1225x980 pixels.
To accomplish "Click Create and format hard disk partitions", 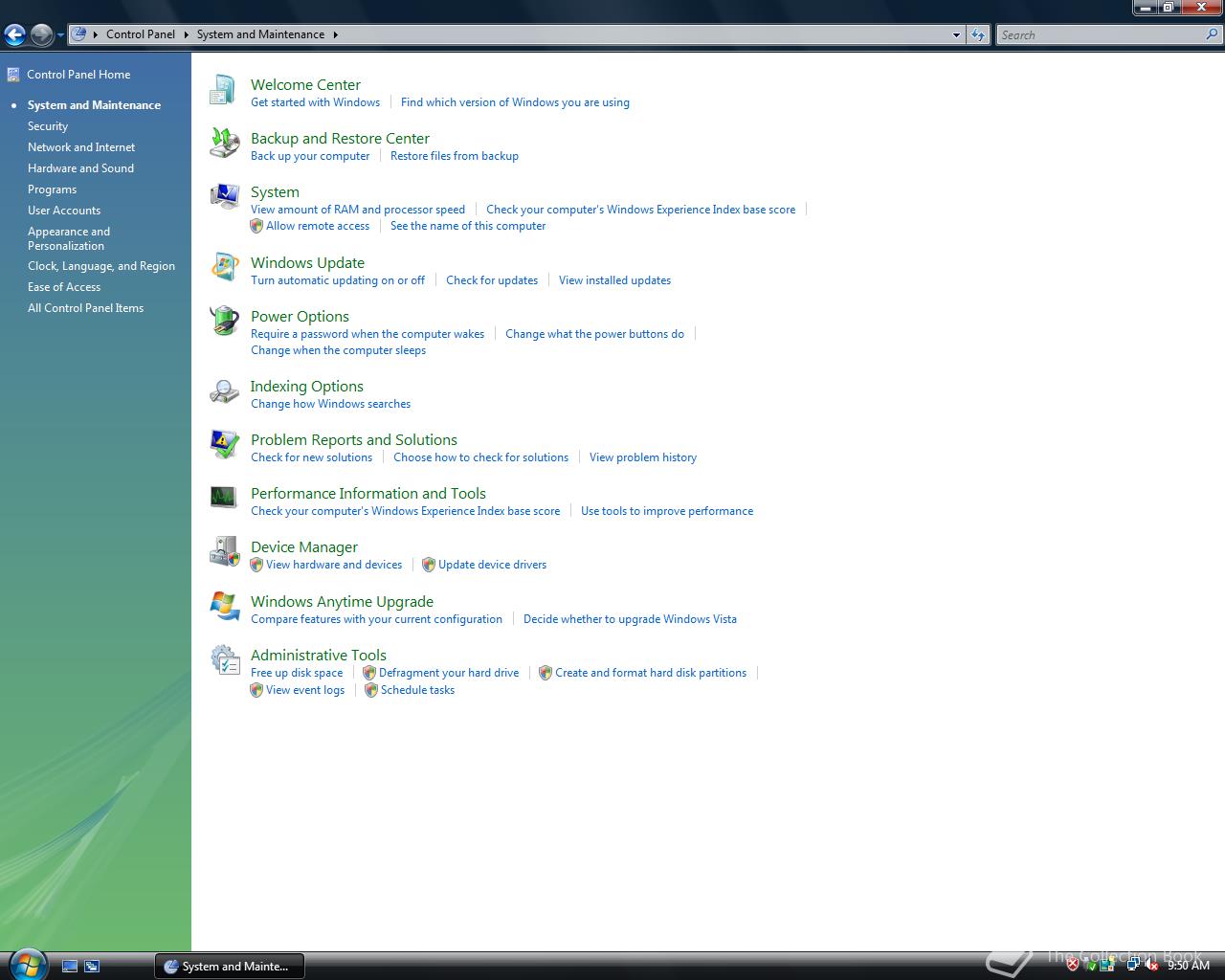I will click(x=651, y=673).
